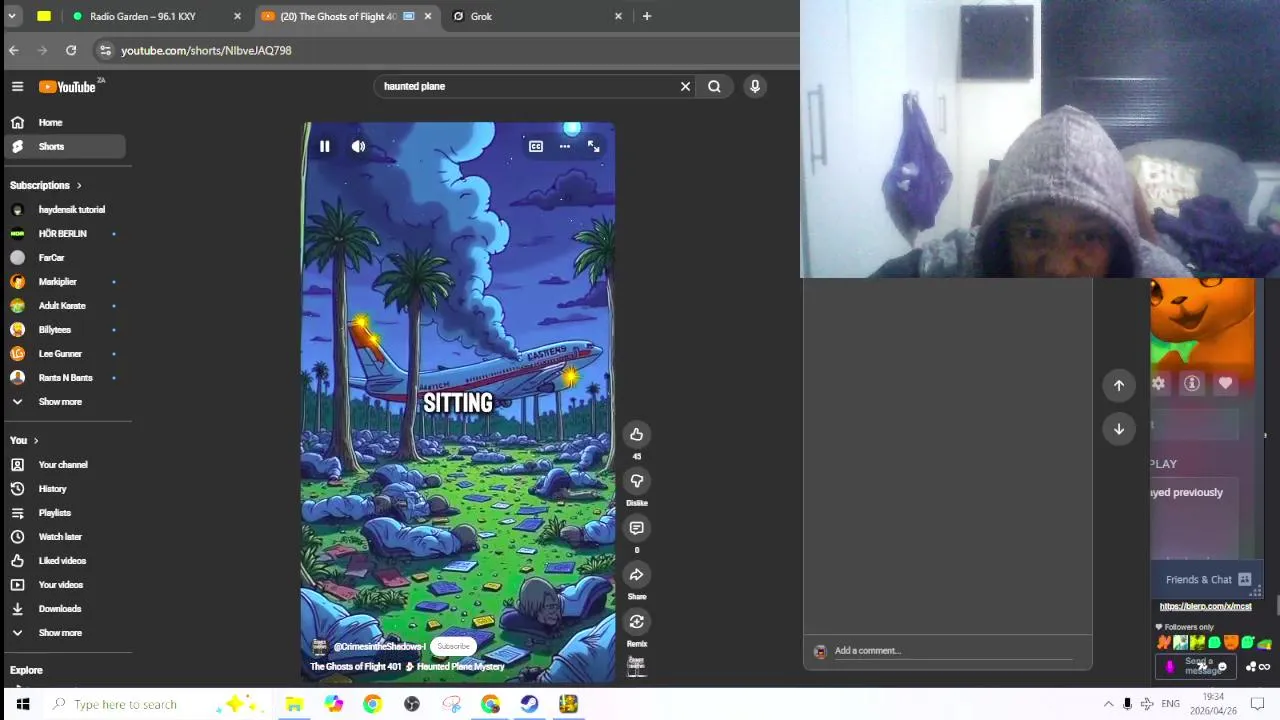Open watch History
This screenshot has height=720, width=1280.
pos(63,489)
